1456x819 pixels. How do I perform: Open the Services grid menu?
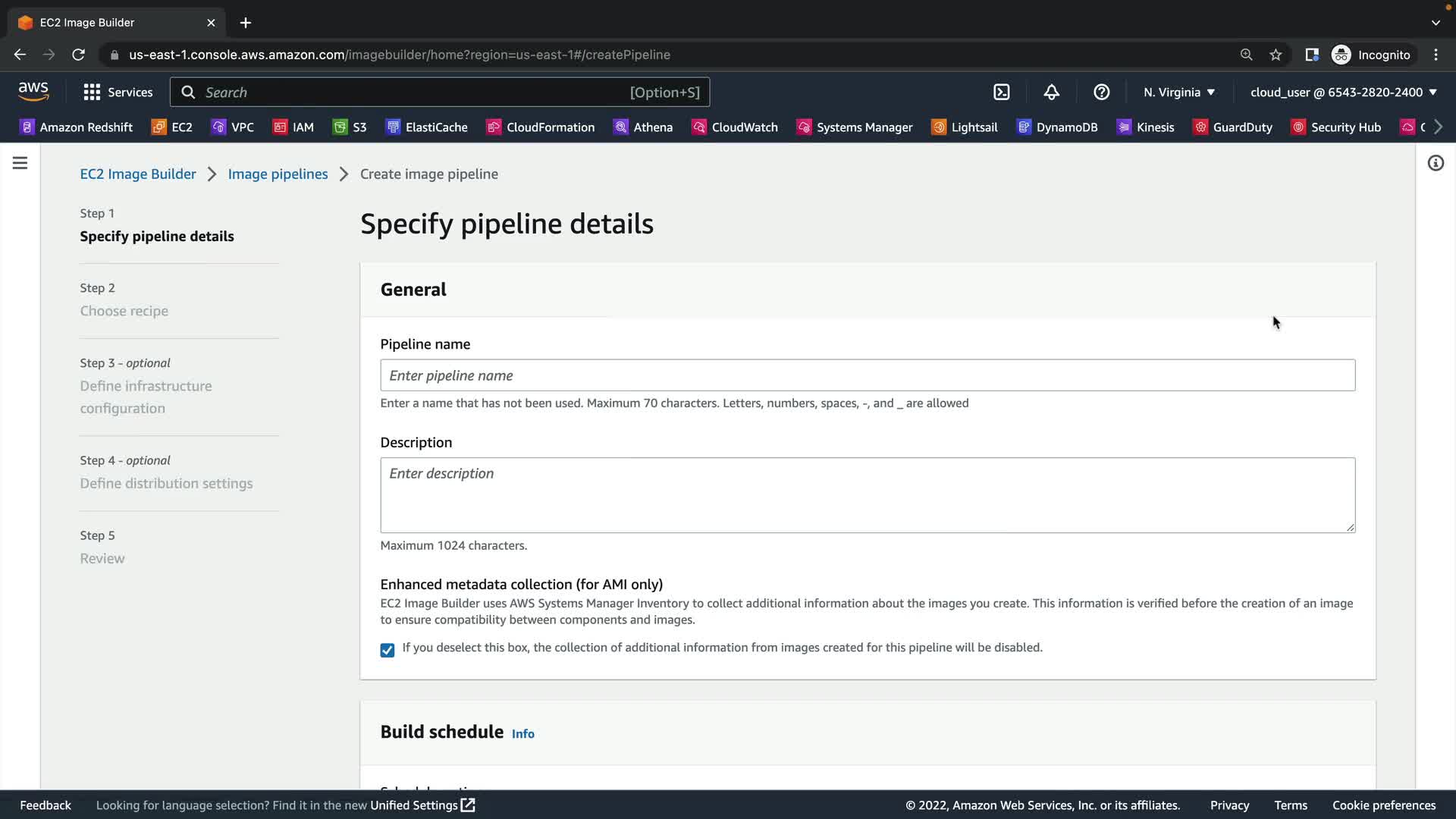coord(118,93)
